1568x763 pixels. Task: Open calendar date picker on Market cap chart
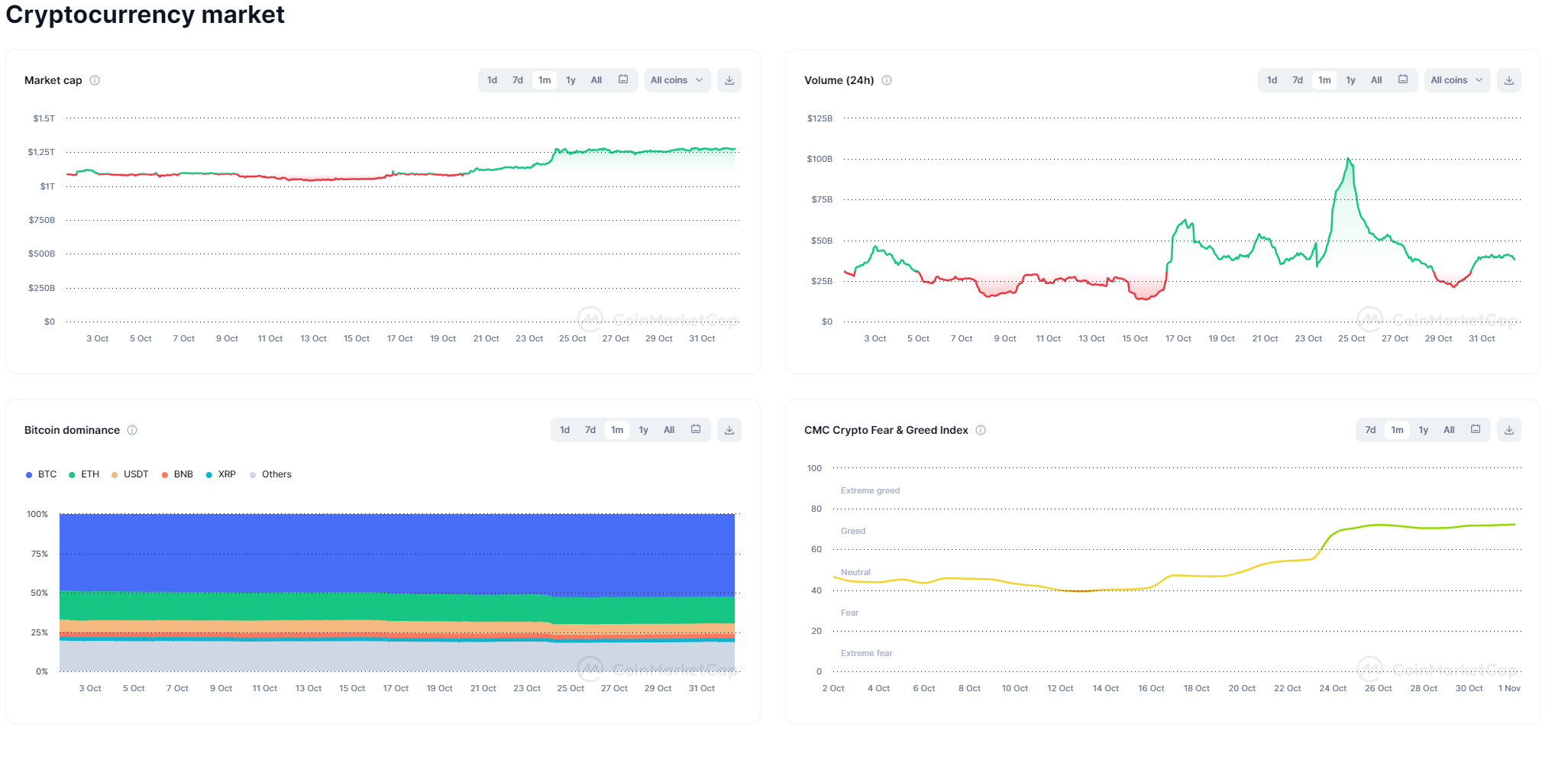[623, 79]
